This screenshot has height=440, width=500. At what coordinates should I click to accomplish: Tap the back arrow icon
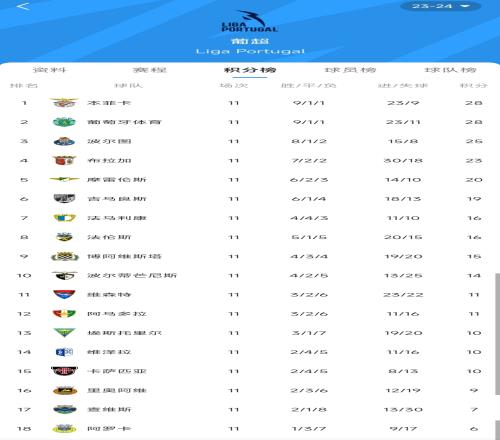pyautogui.click(x=23, y=6)
